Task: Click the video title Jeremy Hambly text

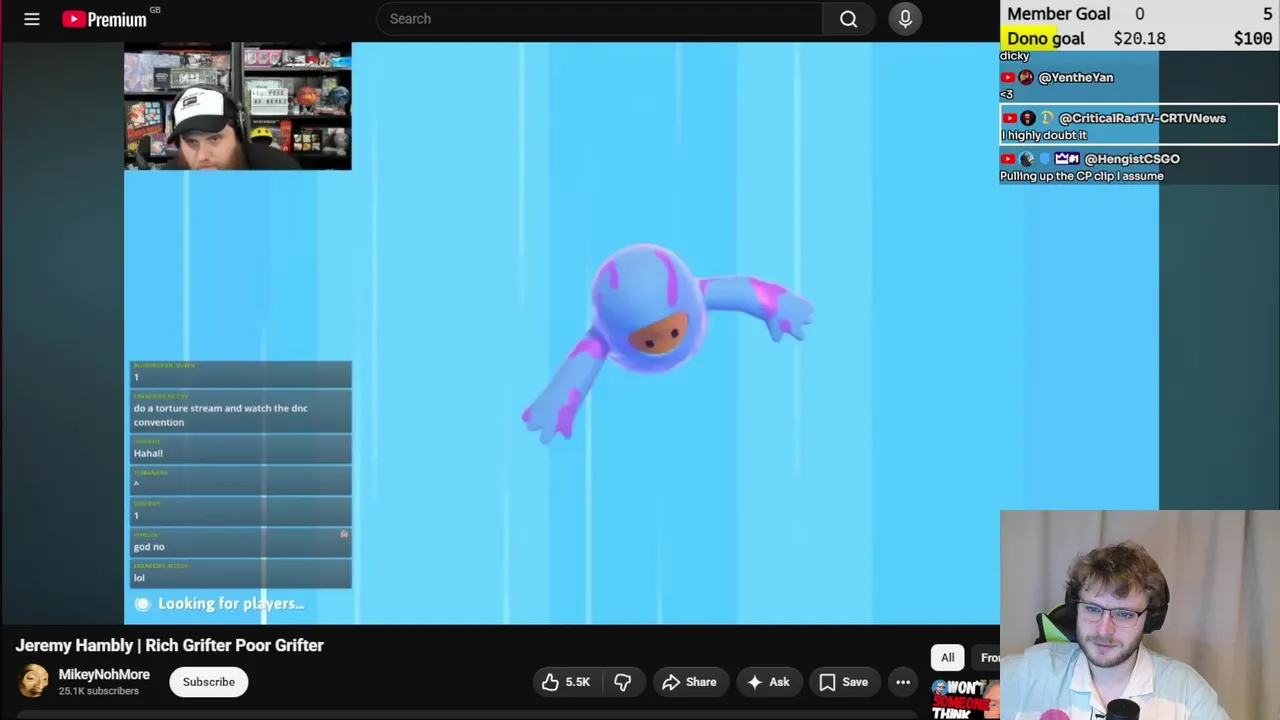Action: [169, 645]
